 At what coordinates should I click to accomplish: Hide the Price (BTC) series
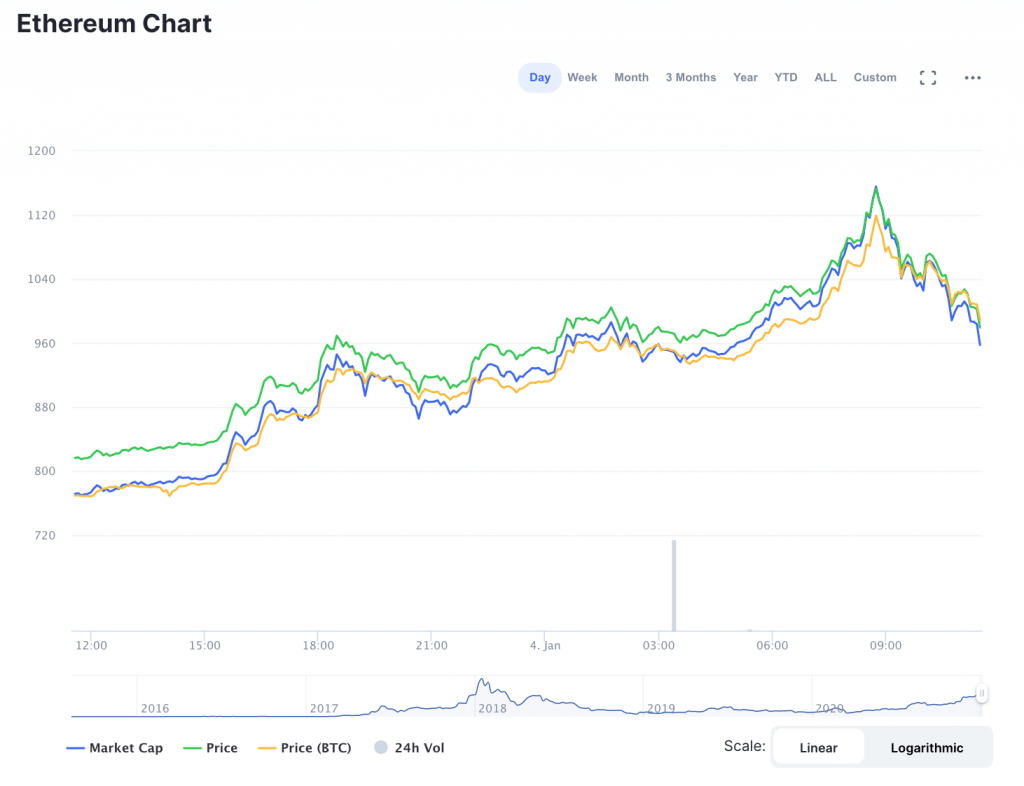305,748
